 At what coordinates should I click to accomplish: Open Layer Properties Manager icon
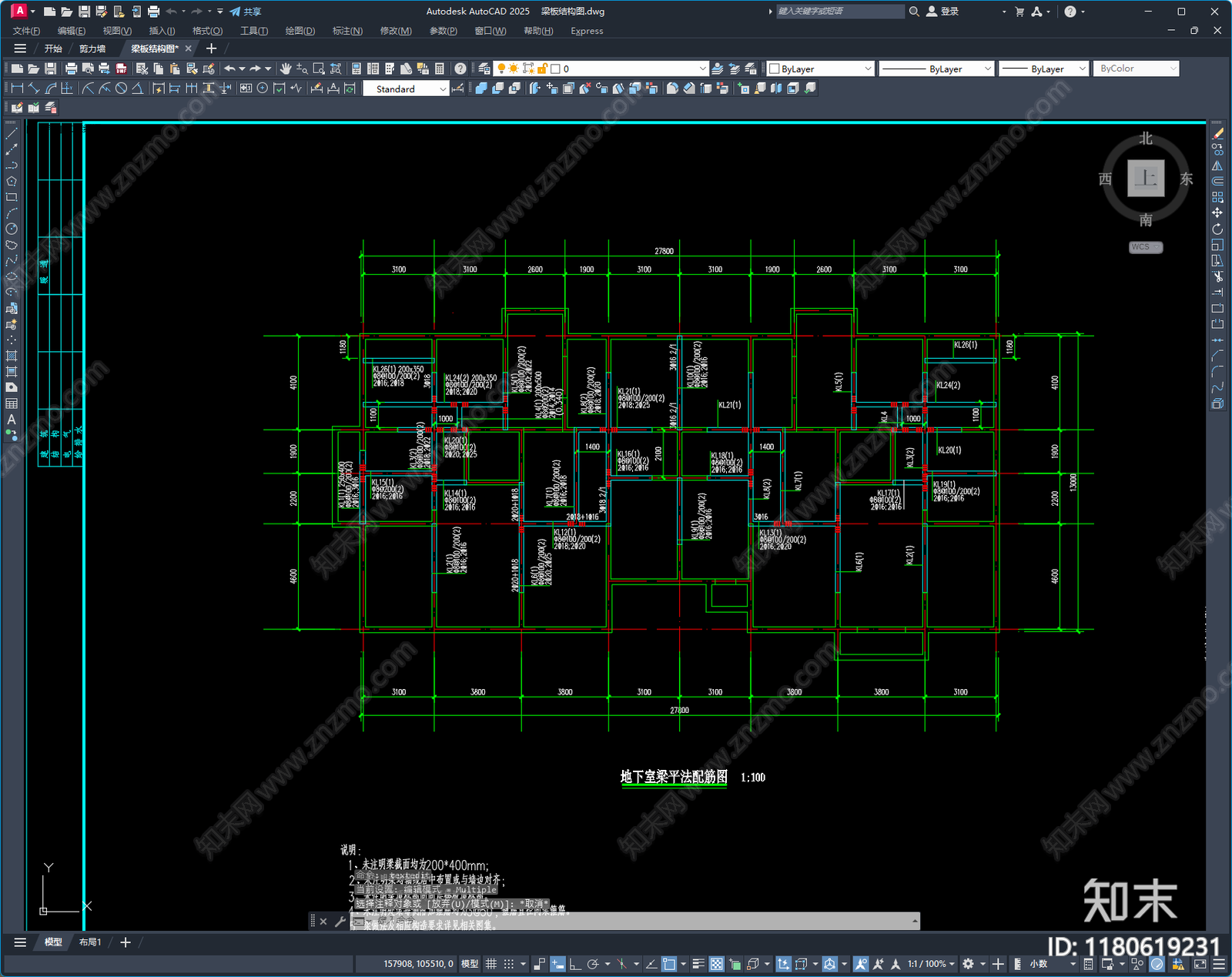click(x=484, y=69)
